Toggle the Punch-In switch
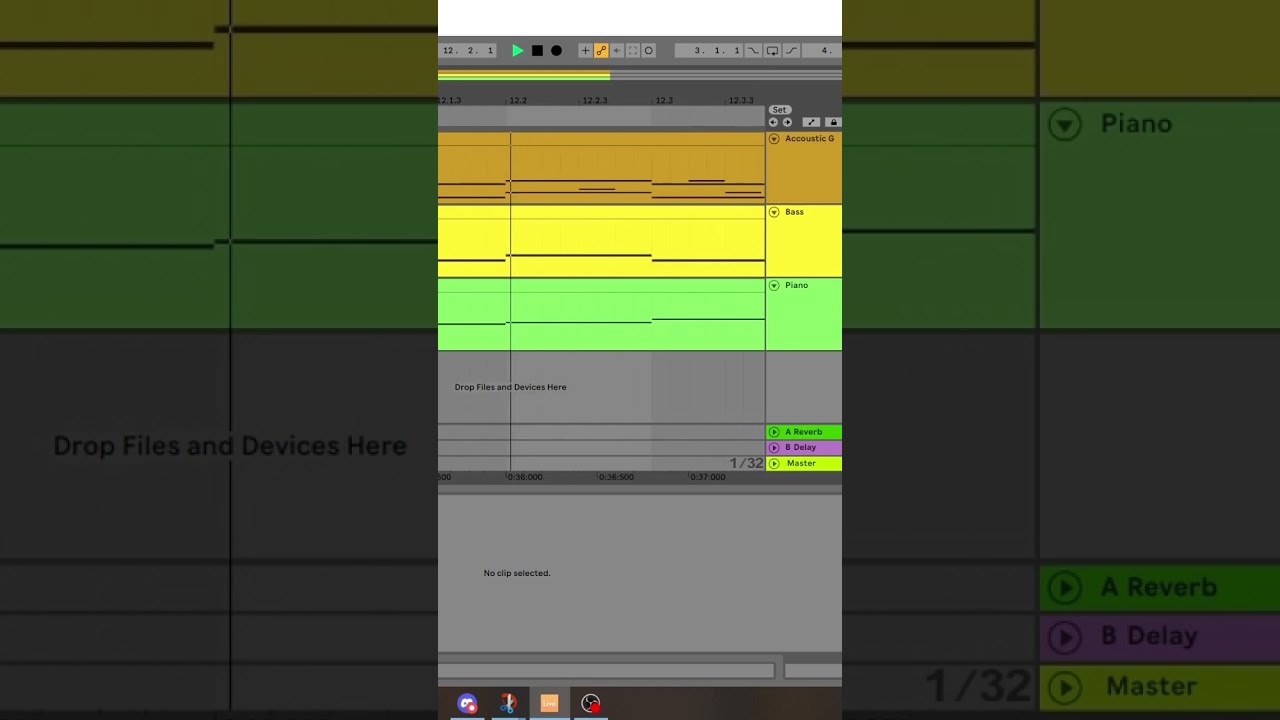1280x720 pixels. tap(753, 51)
